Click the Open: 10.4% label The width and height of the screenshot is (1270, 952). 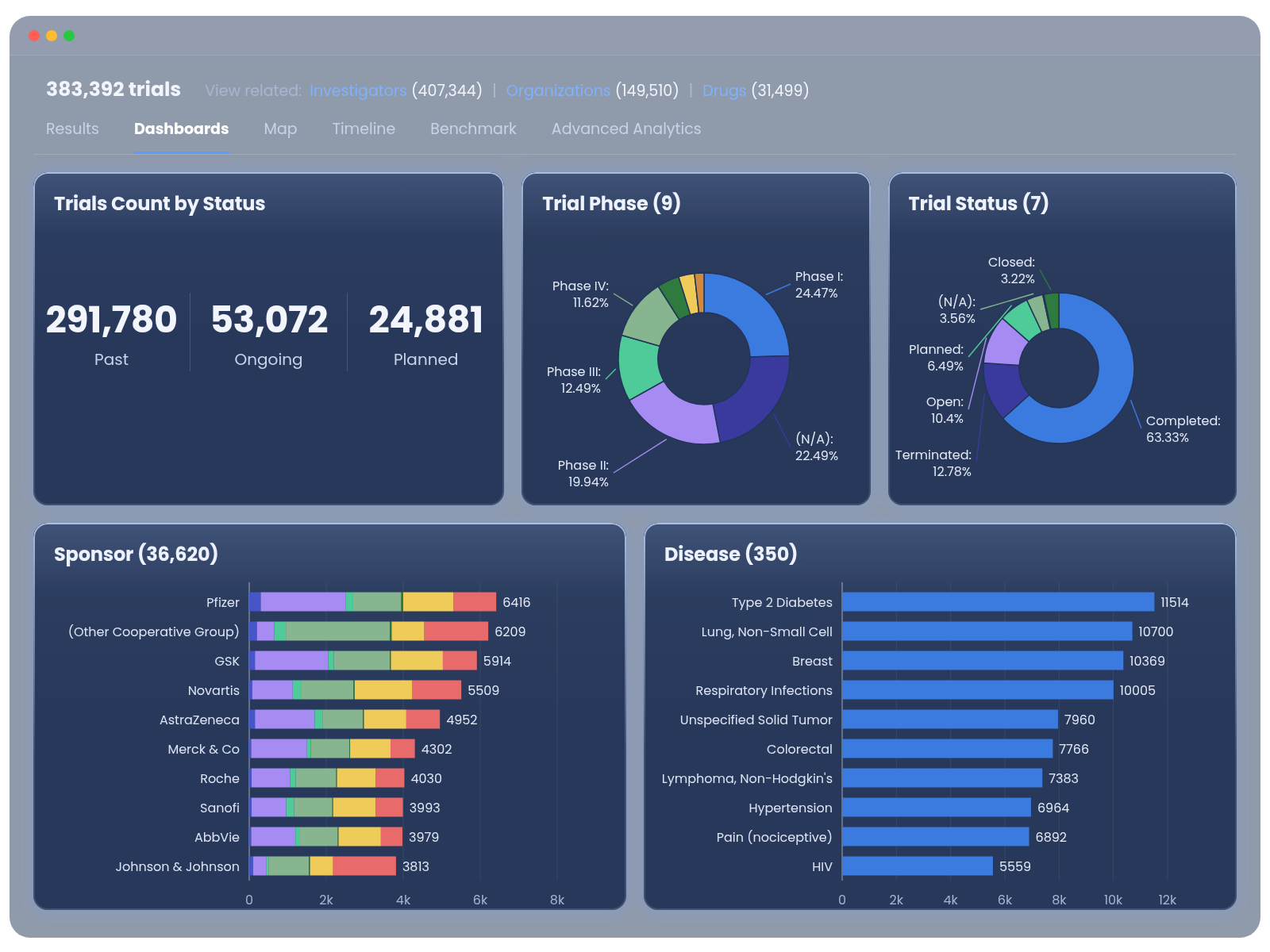click(945, 410)
